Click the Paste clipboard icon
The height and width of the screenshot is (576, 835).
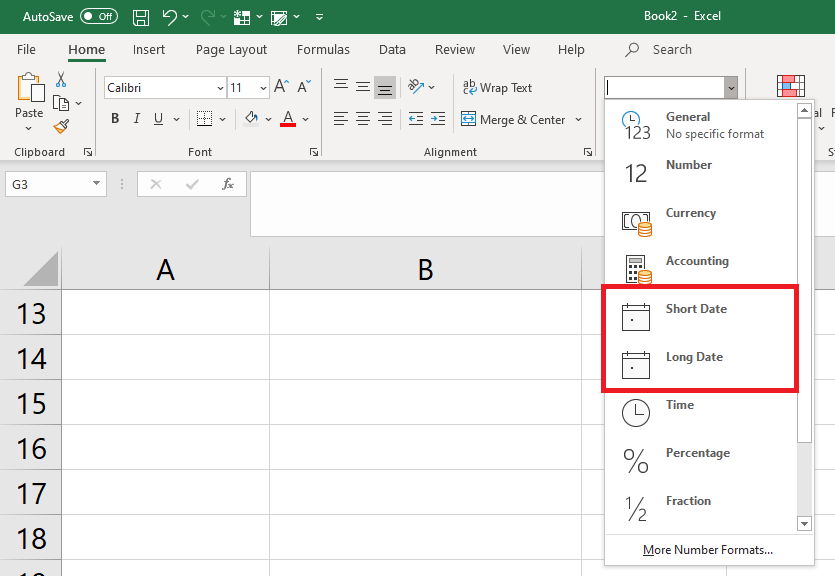pos(30,87)
